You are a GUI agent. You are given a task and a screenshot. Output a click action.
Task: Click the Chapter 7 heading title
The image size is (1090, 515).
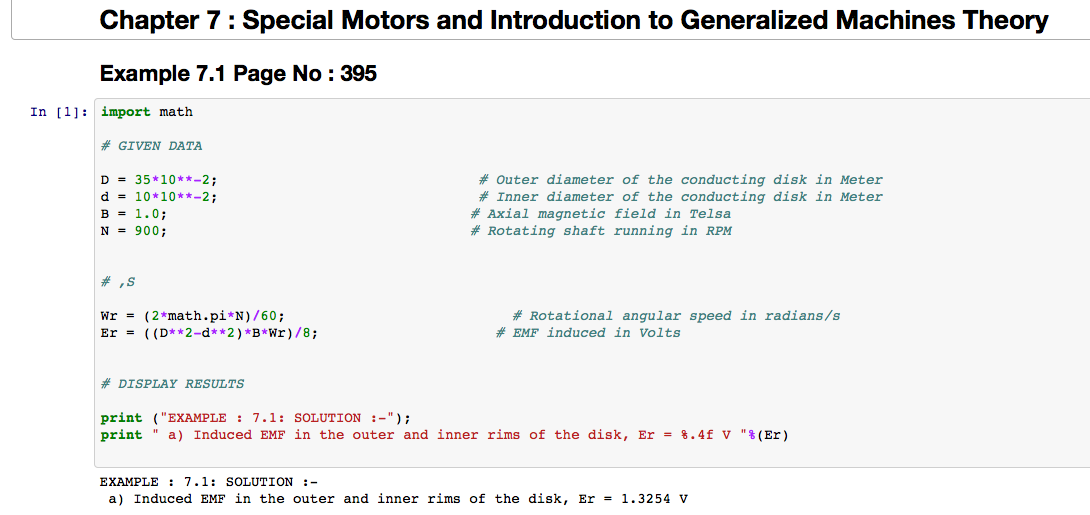click(x=574, y=21)
